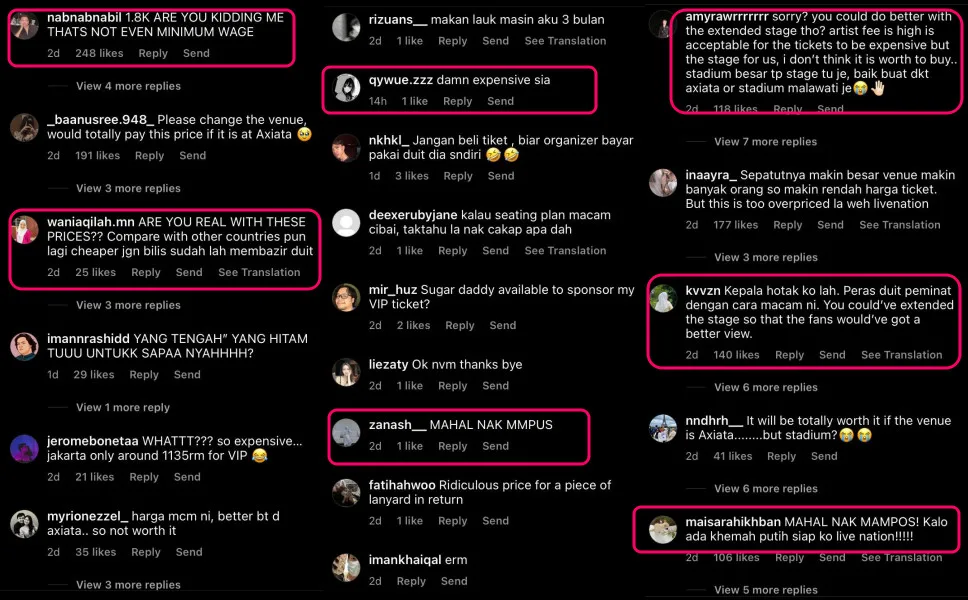Expand "View 4 more replies"
This screenshot has height=600, width=968.
[x=128, y=86]
